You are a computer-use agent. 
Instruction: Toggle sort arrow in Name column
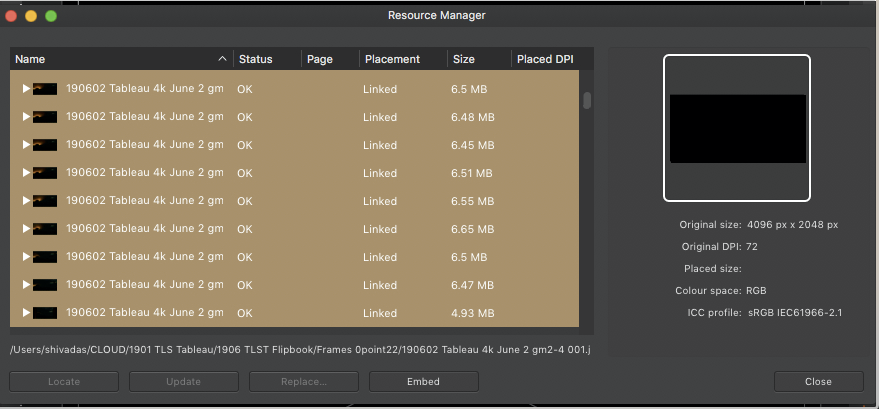tap(223, 59)
